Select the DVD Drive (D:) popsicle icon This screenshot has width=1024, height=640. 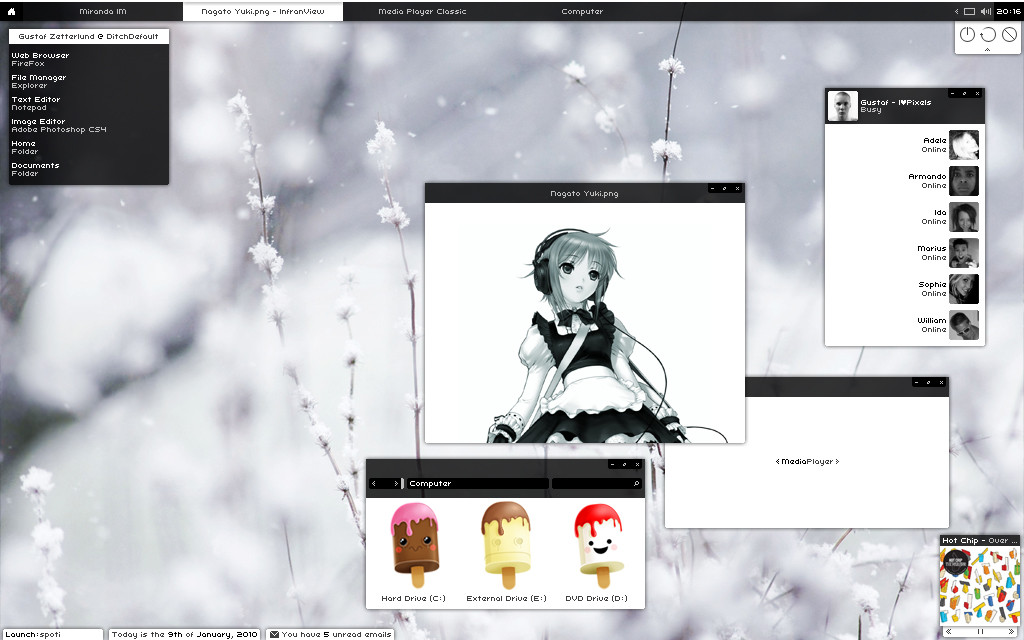pos(598,545)
